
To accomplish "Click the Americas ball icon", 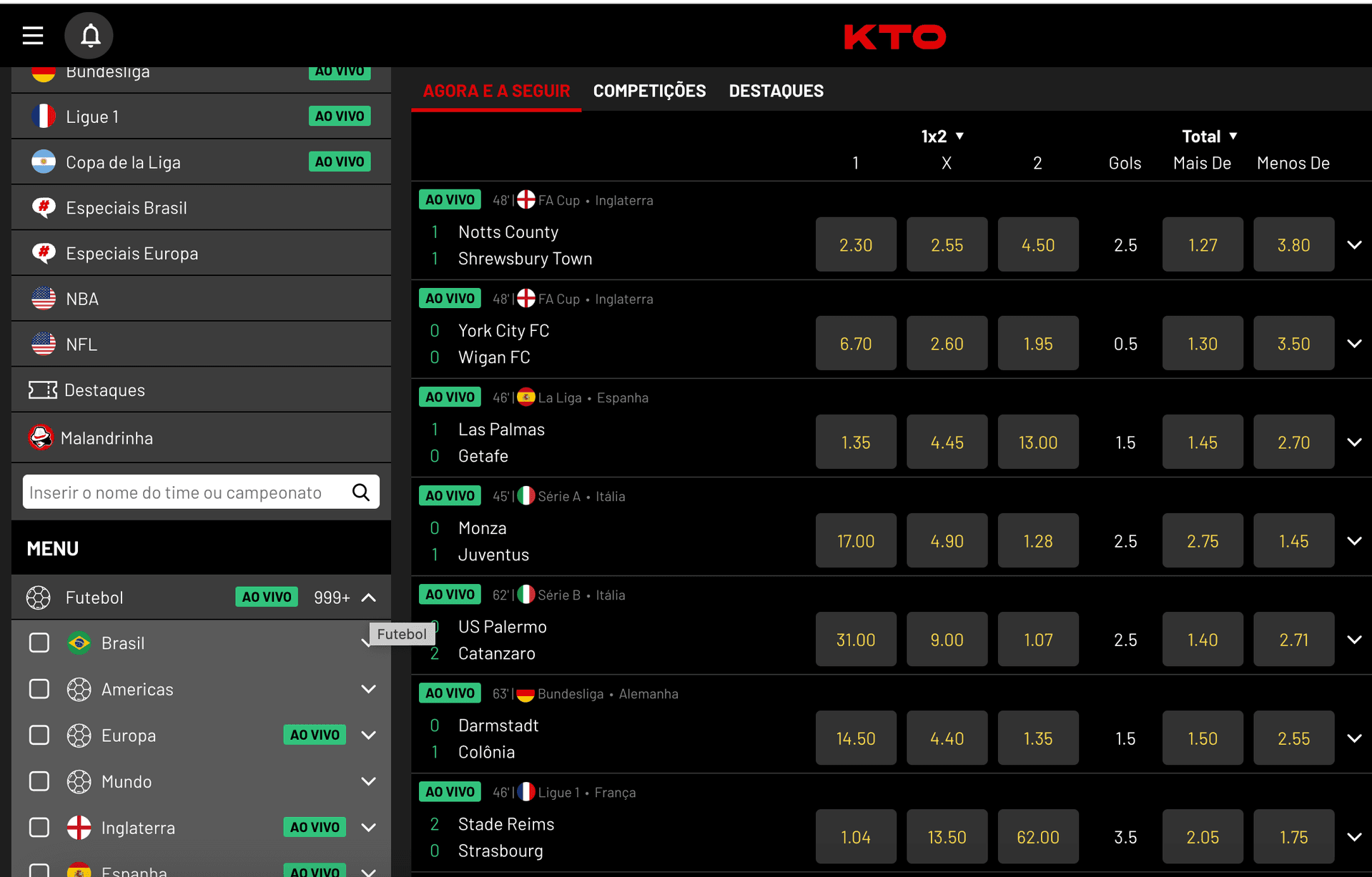I will click(79, 689).
